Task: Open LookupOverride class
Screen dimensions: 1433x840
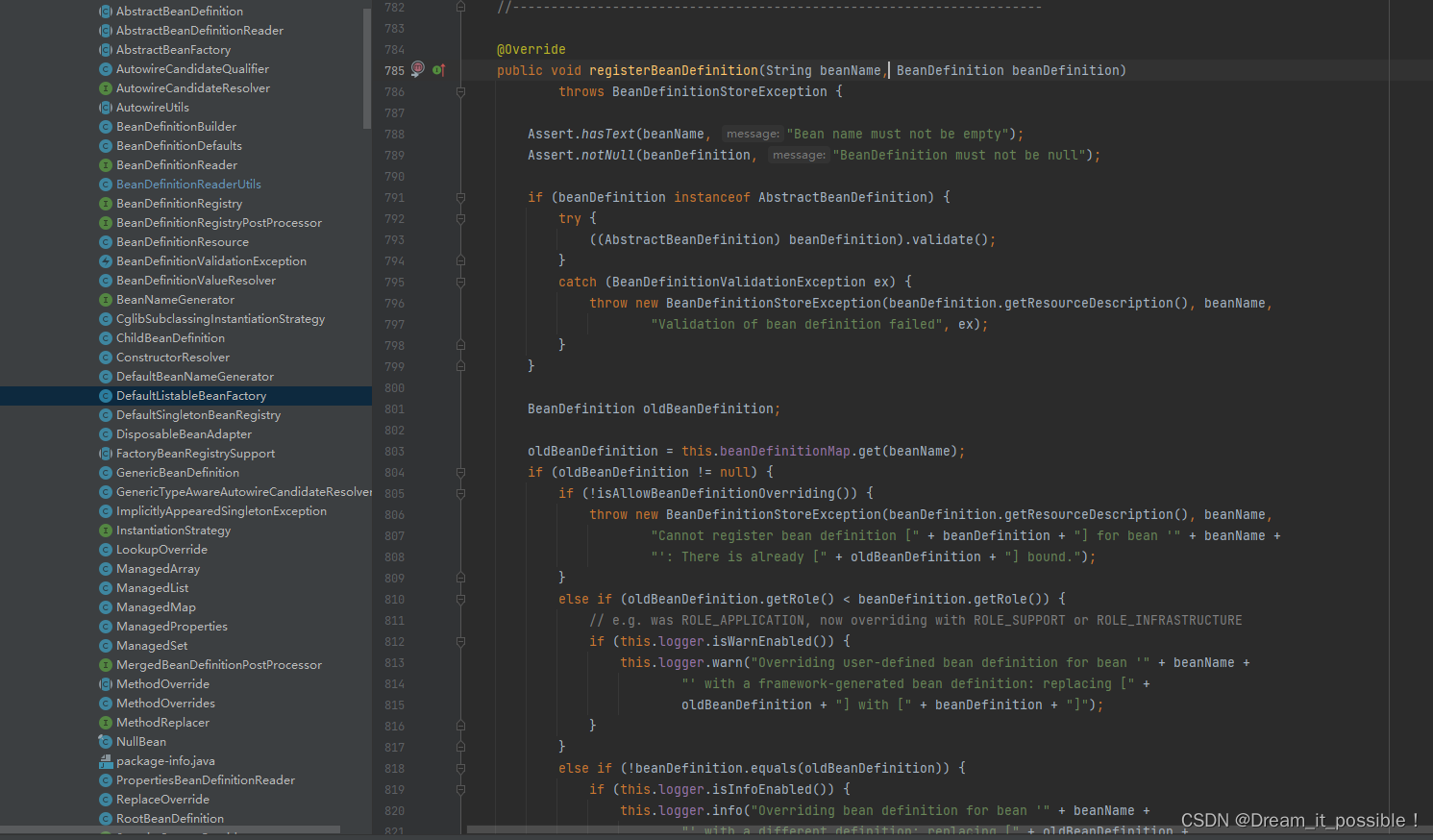Action: (x=161, y=550)
